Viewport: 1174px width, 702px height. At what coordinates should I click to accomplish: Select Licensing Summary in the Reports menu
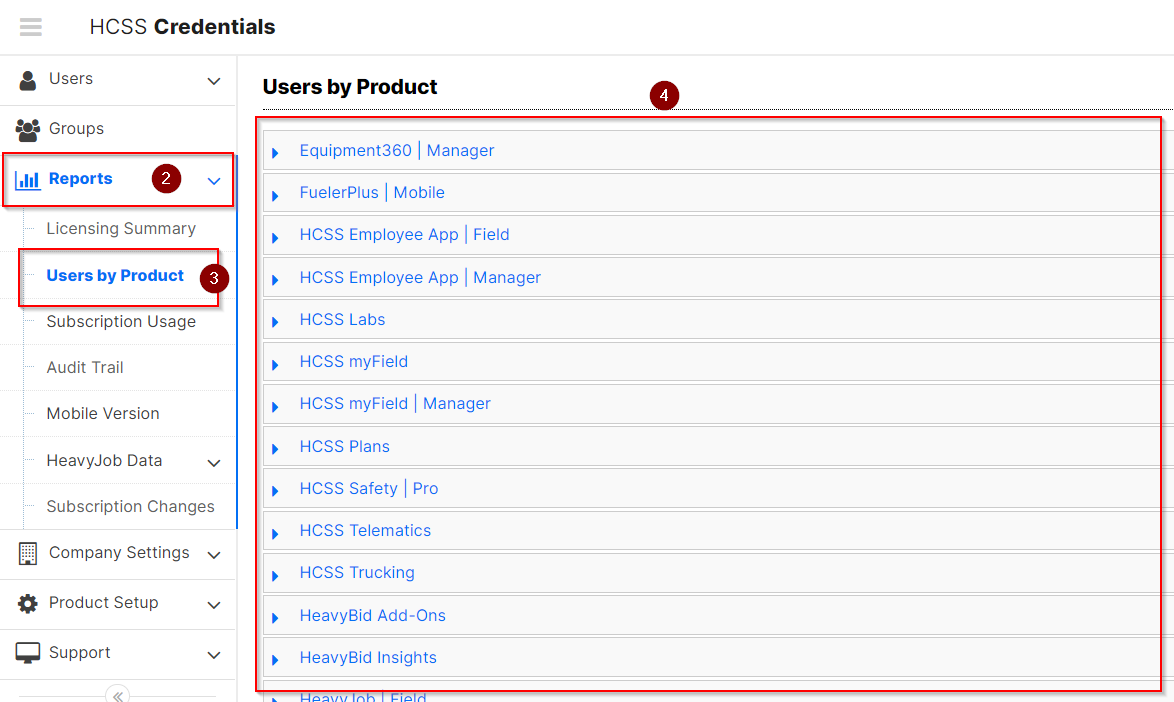(121, 228)
